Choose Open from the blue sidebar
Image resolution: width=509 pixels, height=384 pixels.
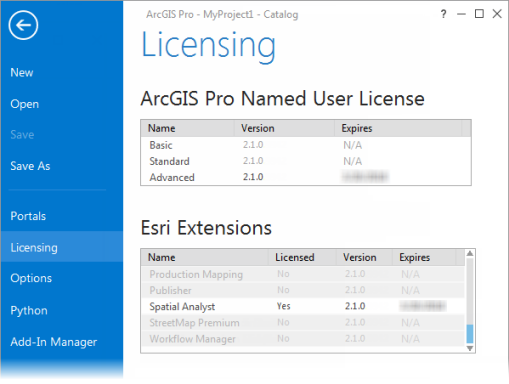[25, 104]
